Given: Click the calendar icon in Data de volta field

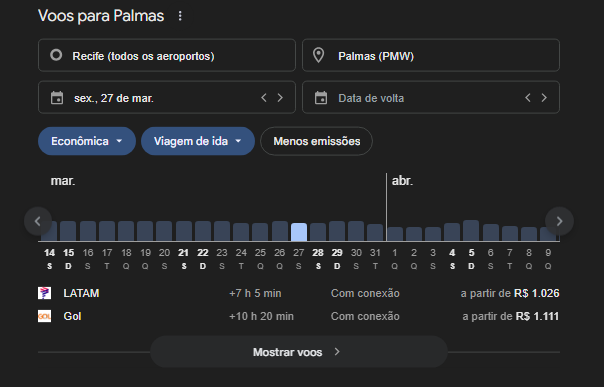Looking at the screenshot, I should click(x=321, y=97).
